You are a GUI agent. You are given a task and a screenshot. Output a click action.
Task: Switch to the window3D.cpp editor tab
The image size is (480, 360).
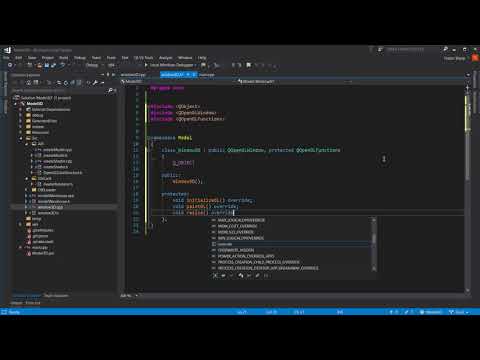pos(133,75)
